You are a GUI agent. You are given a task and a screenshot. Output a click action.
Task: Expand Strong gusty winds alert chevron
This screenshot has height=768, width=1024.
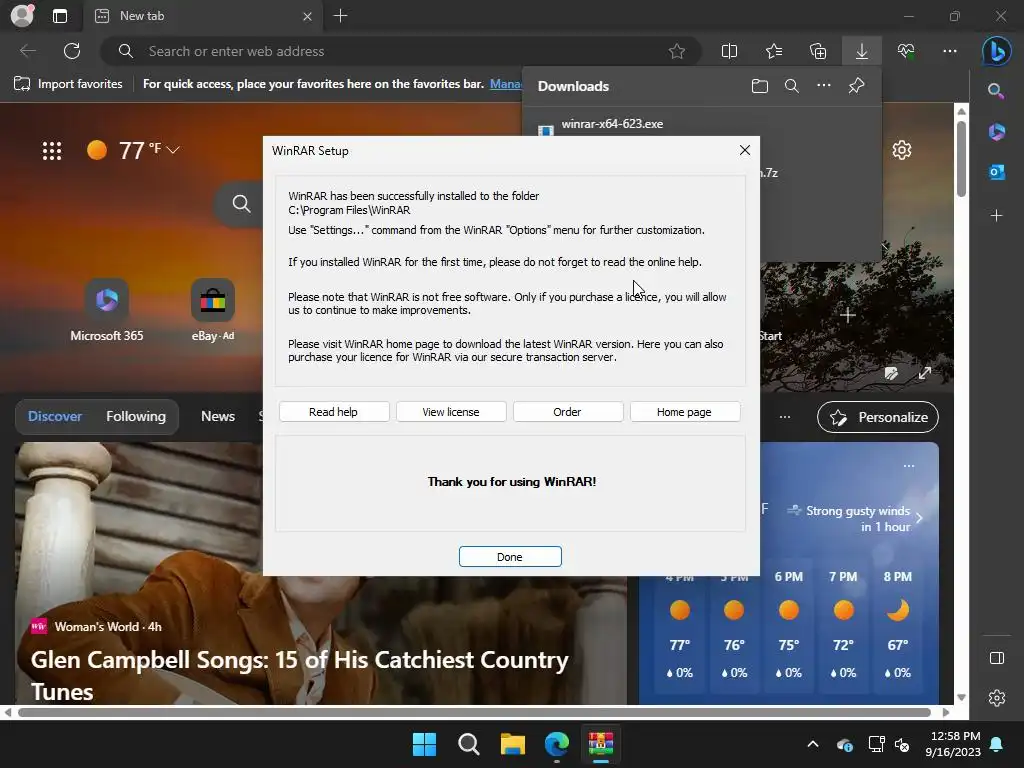919,519
